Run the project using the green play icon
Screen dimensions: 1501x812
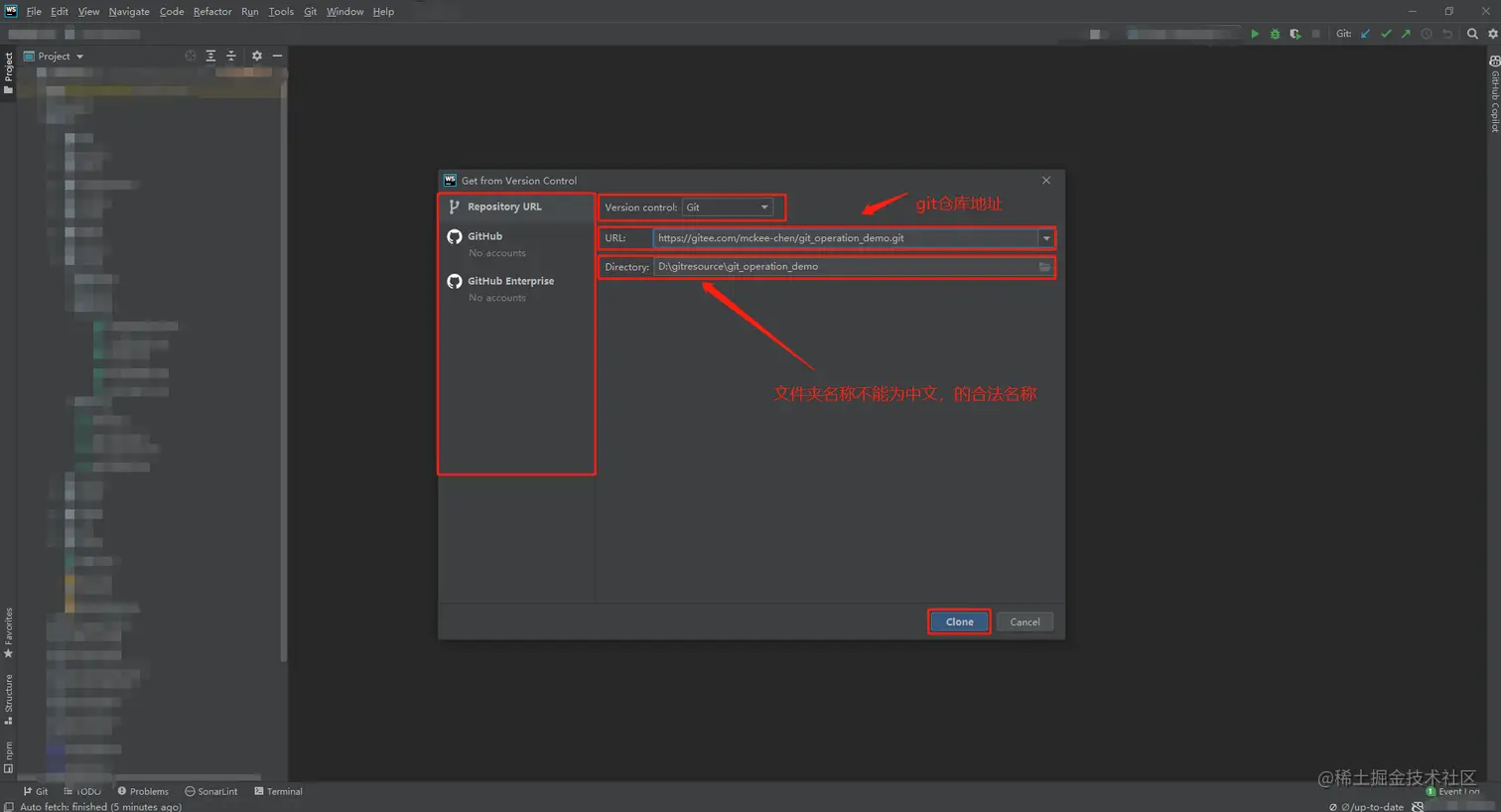[1255, 34]
